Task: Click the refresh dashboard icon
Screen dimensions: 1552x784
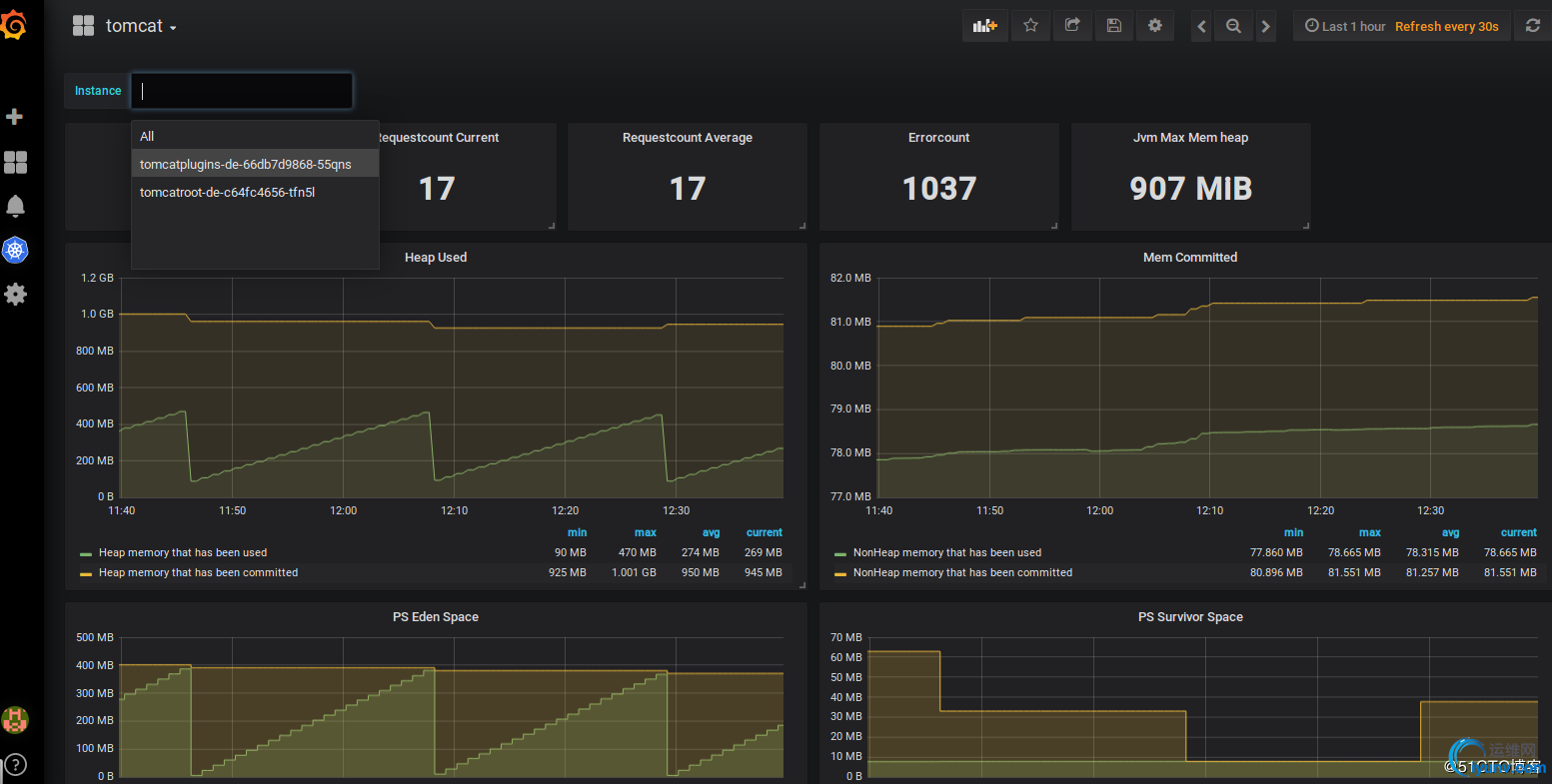Action: (1533, 27)
